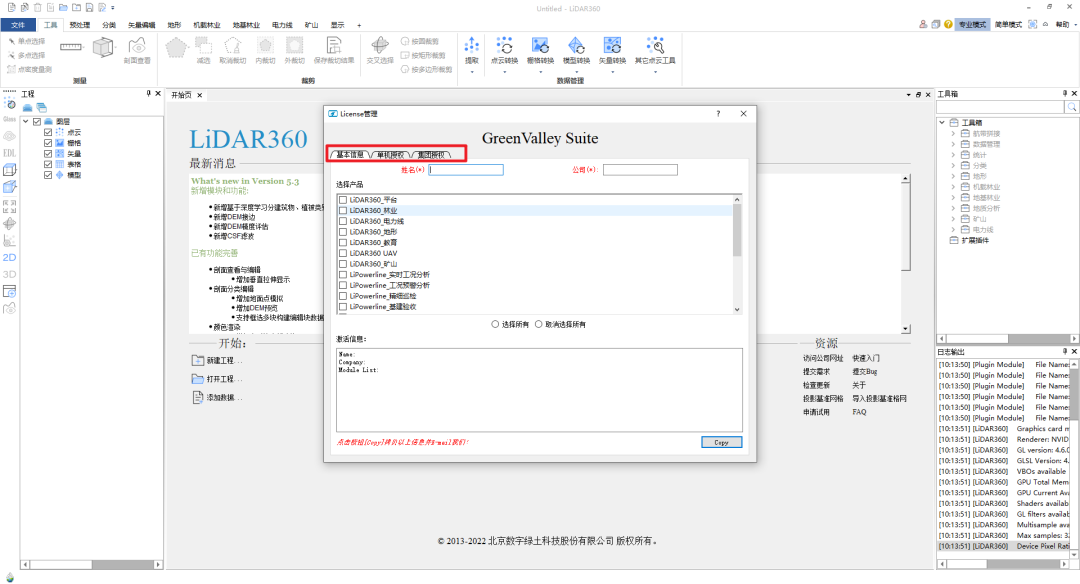1080x584 pixels.
Task: Click the 姓名 name input field
Action: (466, 169)
